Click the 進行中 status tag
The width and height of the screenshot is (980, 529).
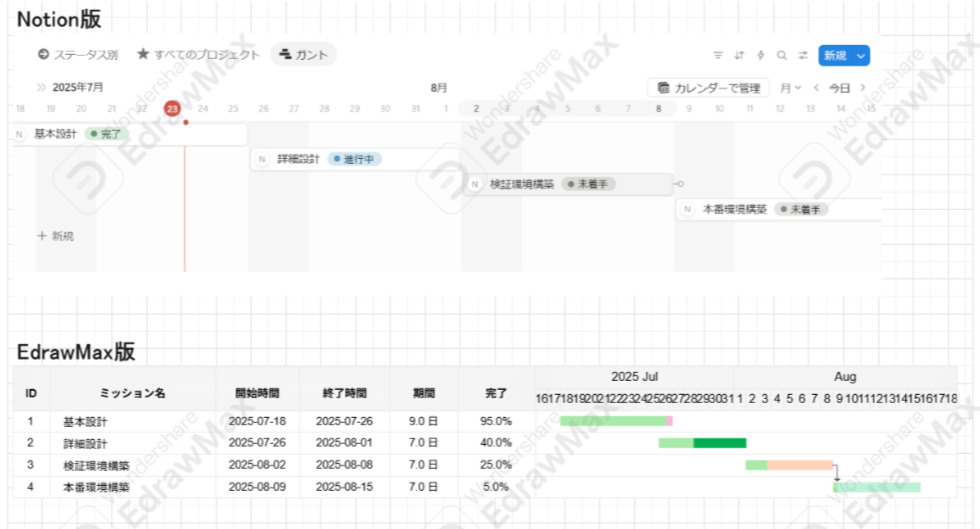point(354,159)
